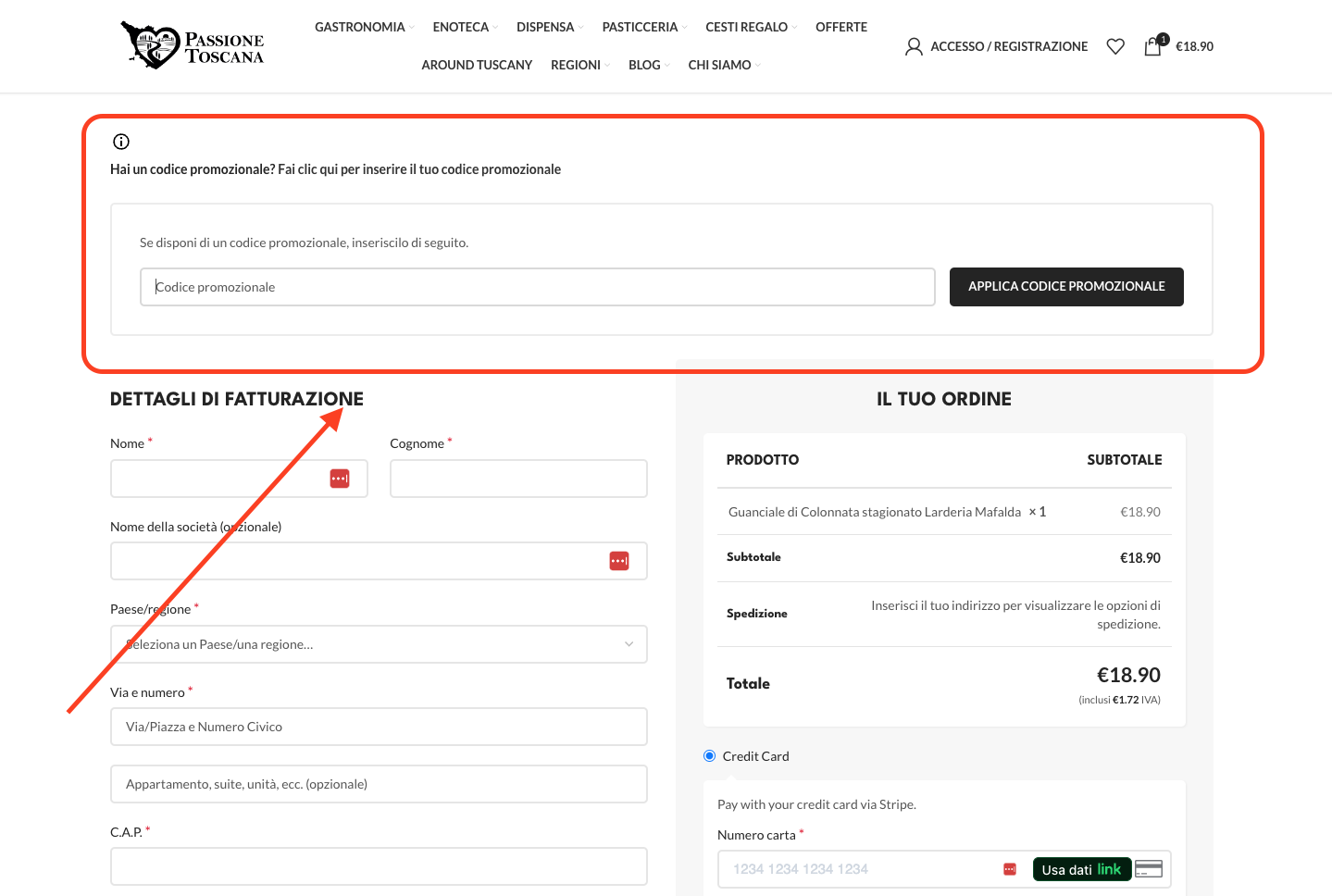The image size is (1332, 896).
Task: Expand the Regioni menu
Action: 580,65
